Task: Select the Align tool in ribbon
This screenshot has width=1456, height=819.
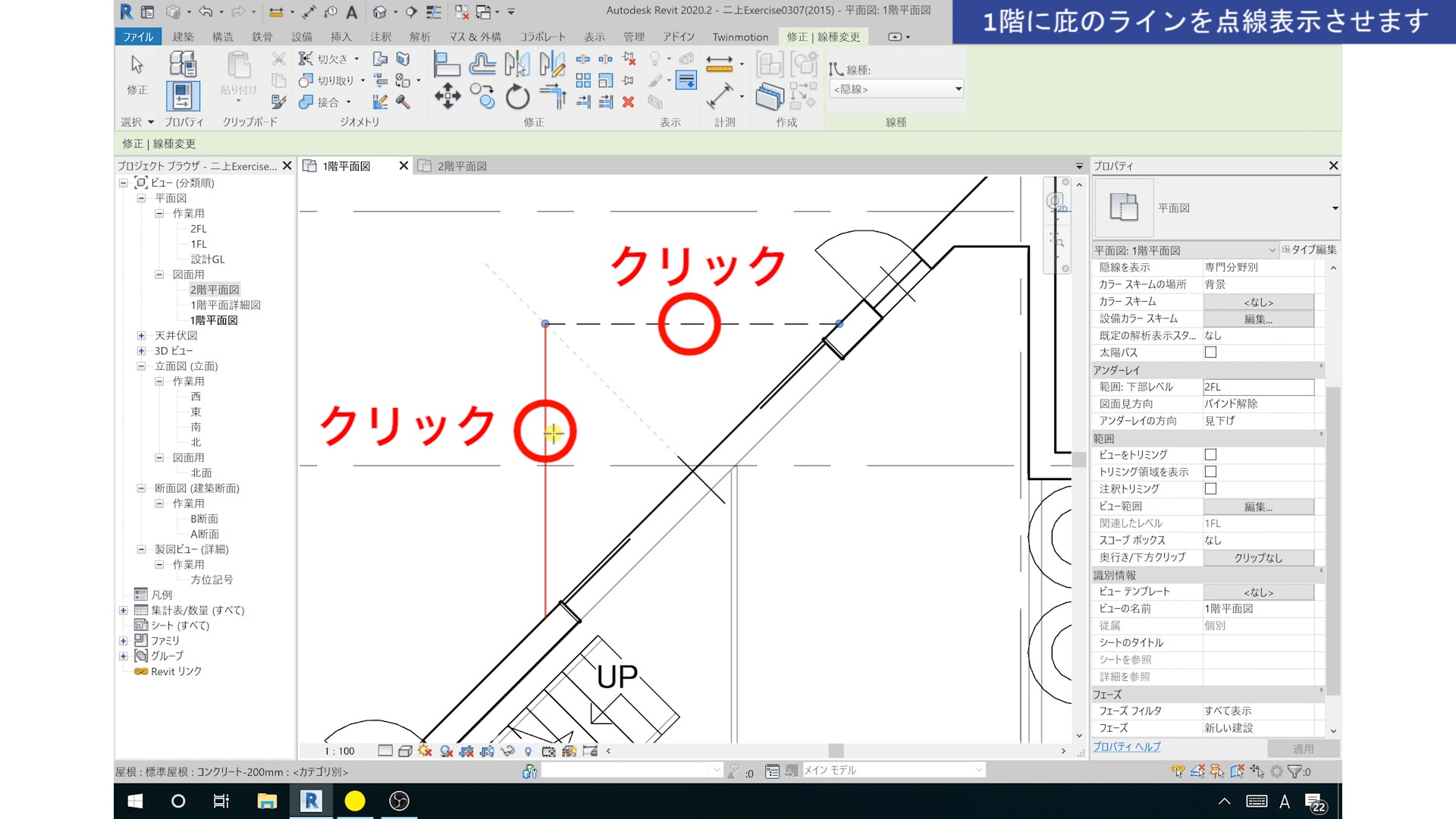Action: pos(447,64)
